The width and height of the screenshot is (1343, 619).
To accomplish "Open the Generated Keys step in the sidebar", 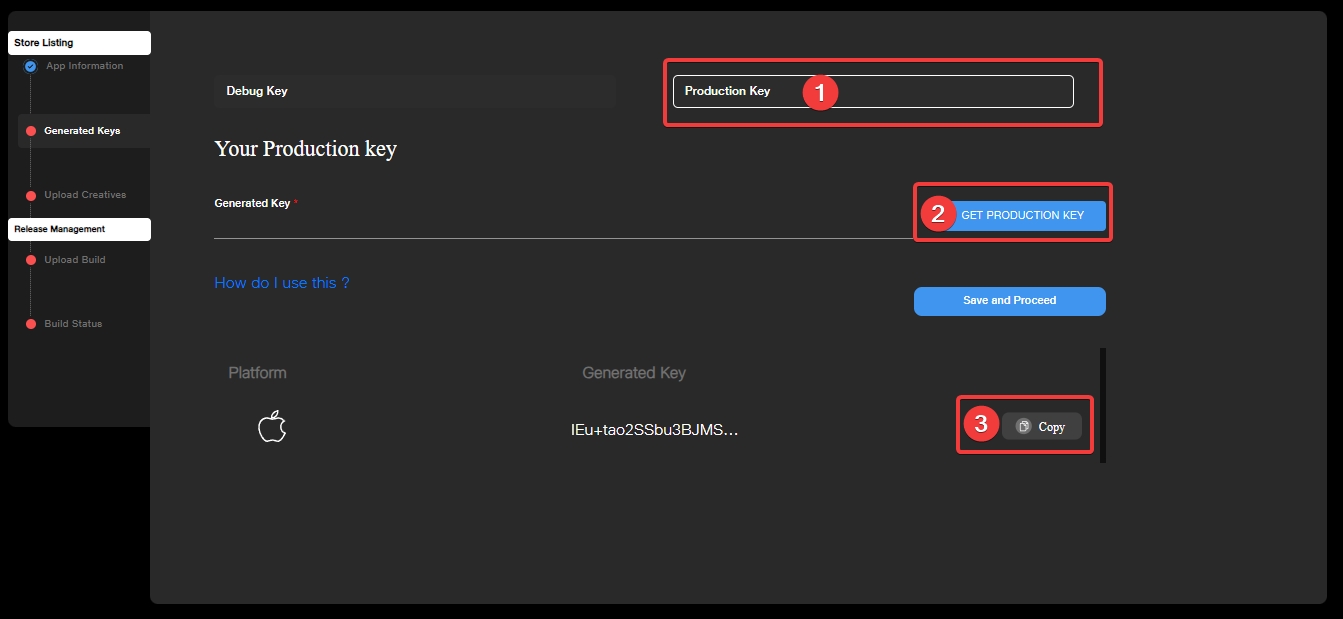I will tap(82, 131).
